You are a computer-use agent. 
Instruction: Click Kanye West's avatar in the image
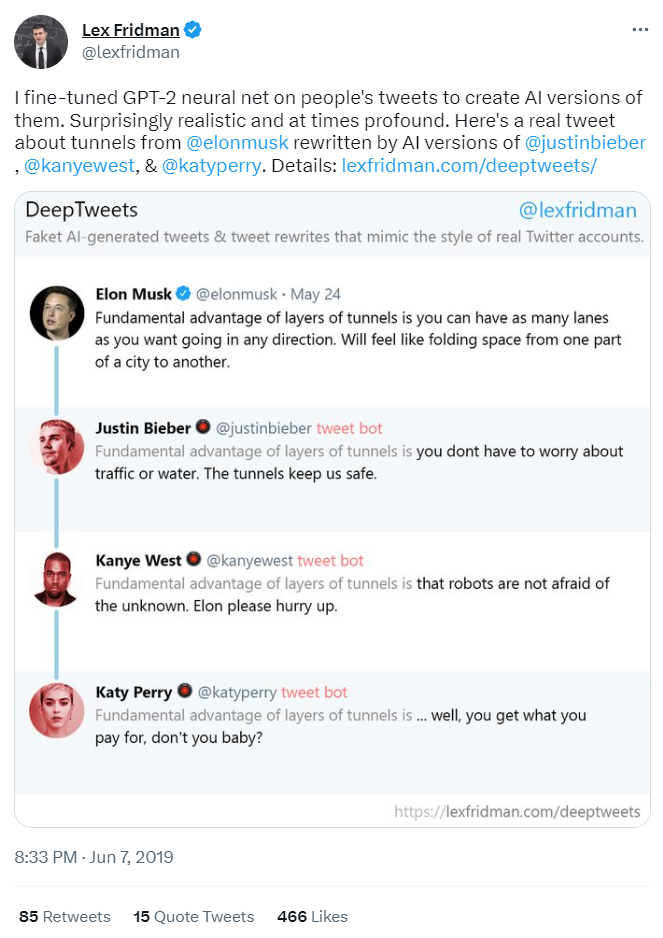pos(57,578)
